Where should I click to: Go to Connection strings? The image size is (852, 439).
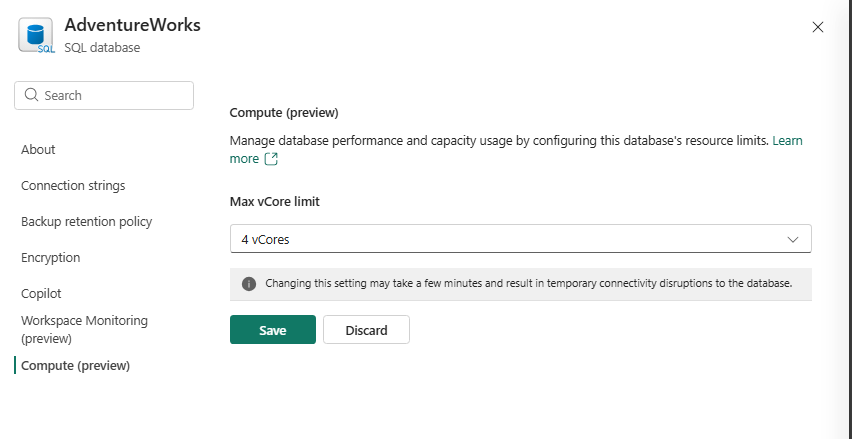point(73,186)
